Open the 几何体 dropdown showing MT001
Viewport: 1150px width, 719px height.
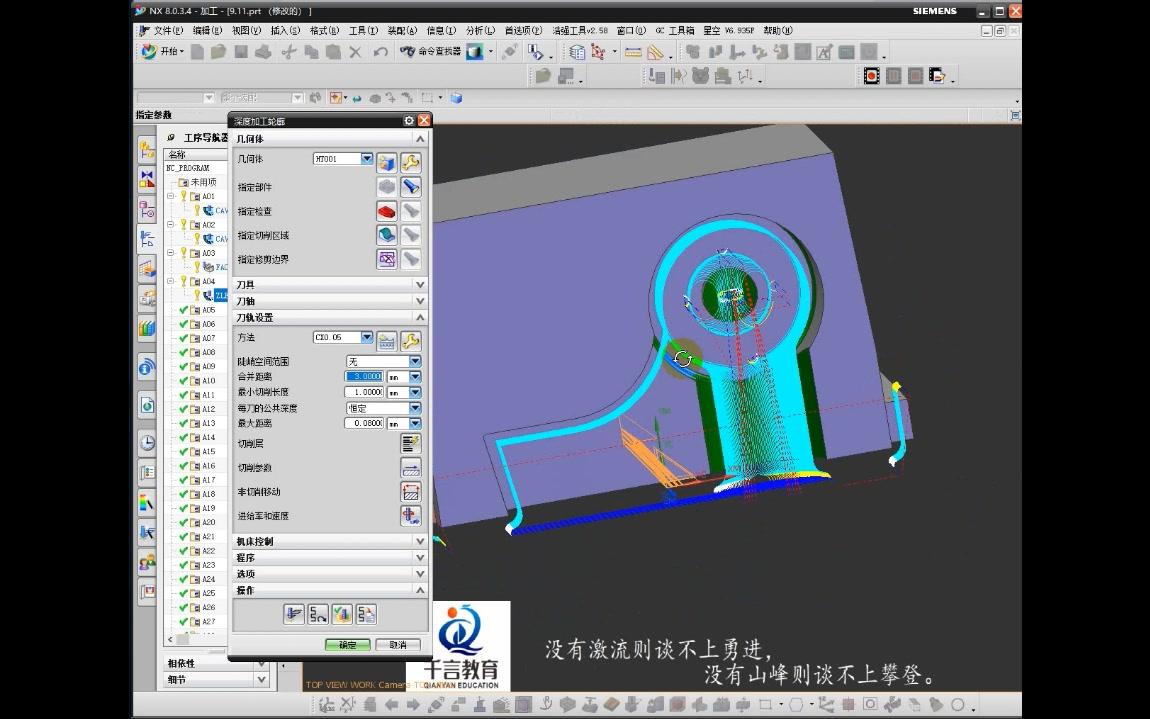coord(365,158)
